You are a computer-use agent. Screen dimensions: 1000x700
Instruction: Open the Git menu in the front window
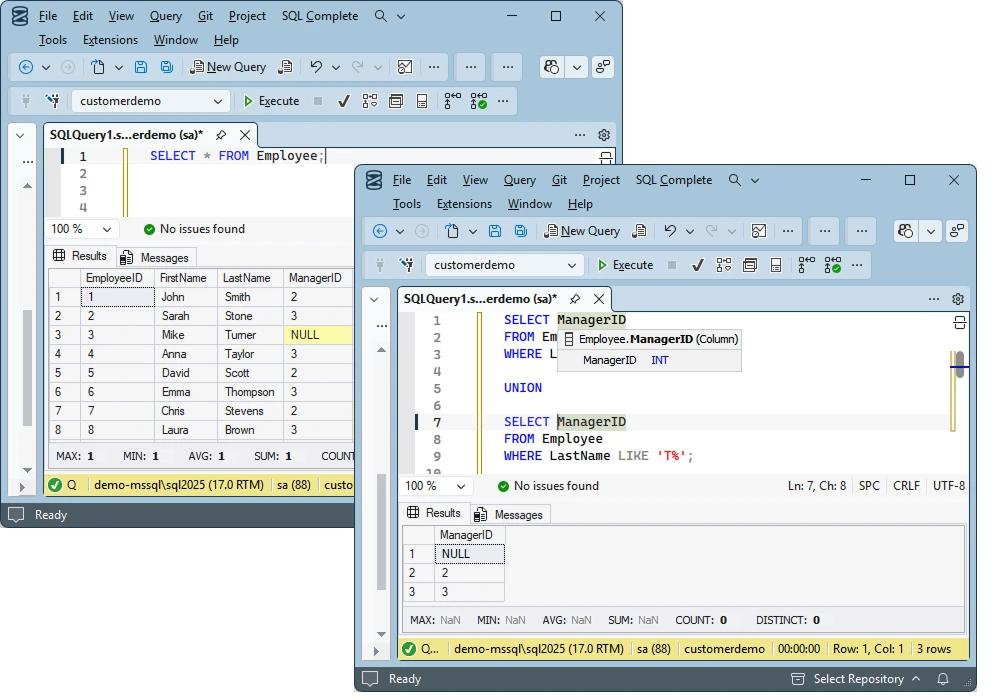click(x=559, y=180)
